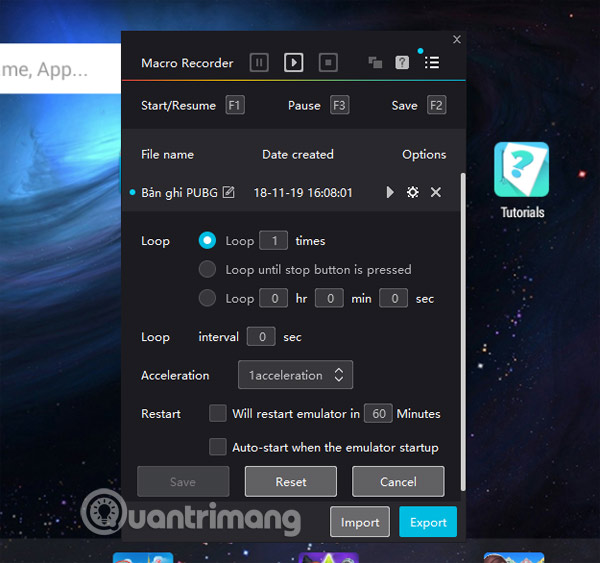Close the Macro Recorder panel

(457, 39)
